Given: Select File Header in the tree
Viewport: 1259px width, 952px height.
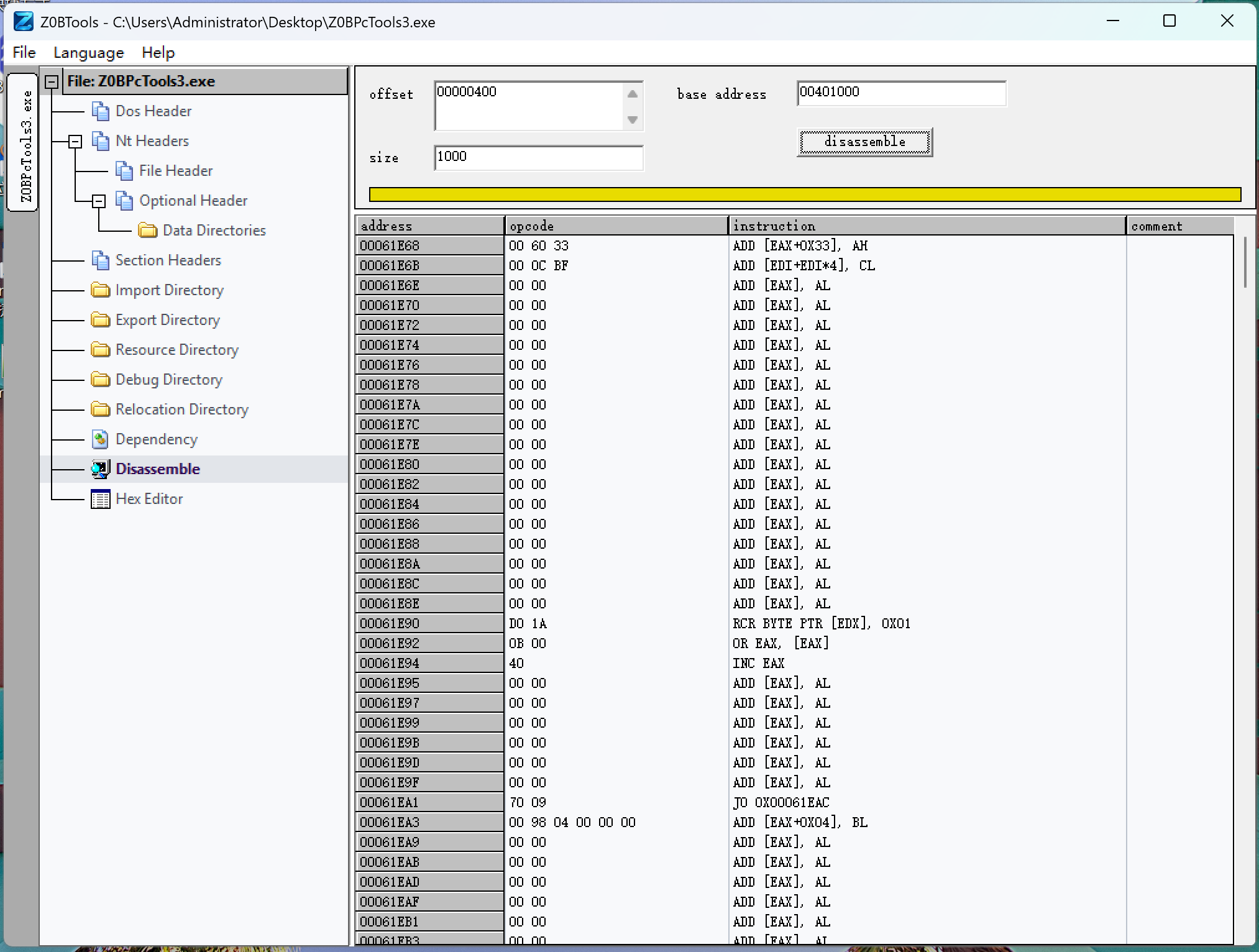Looking at the screenshot, I should tap(176, 171).
